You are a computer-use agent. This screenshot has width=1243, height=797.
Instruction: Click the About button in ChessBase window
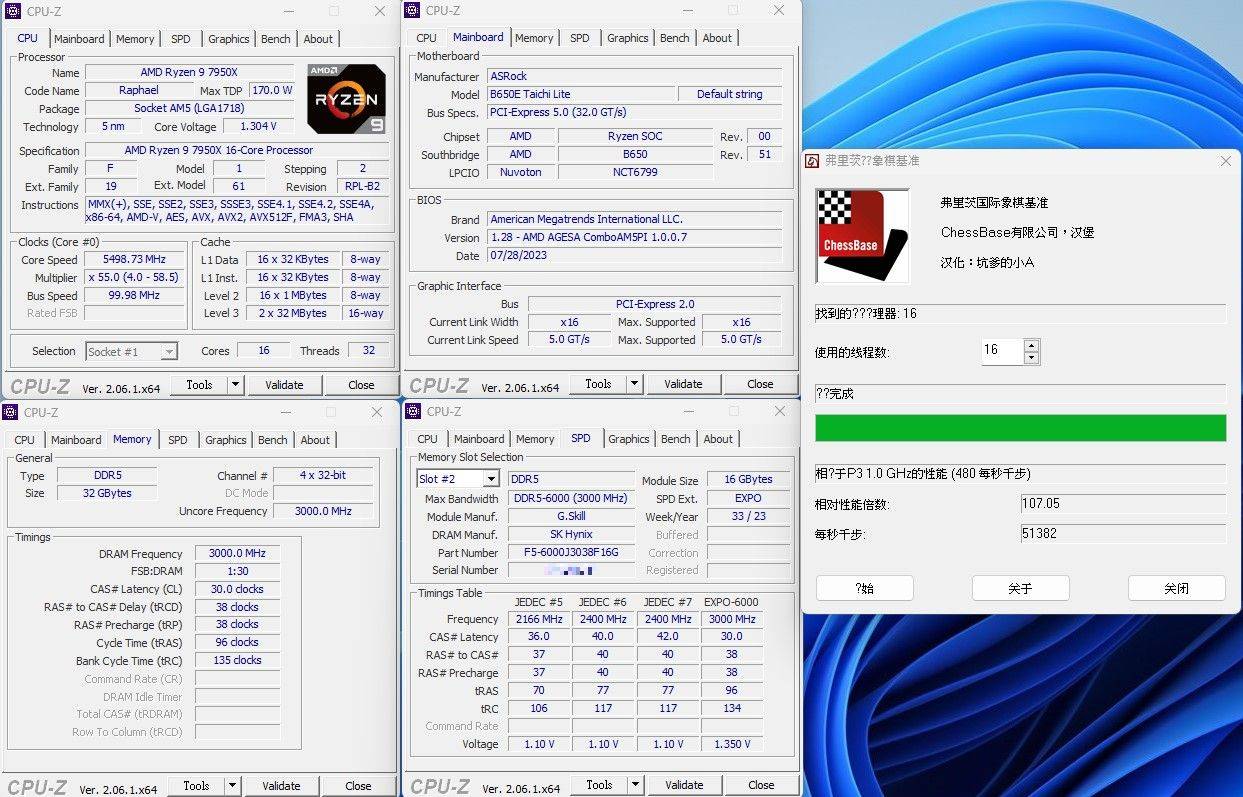tap(1020, 588)
